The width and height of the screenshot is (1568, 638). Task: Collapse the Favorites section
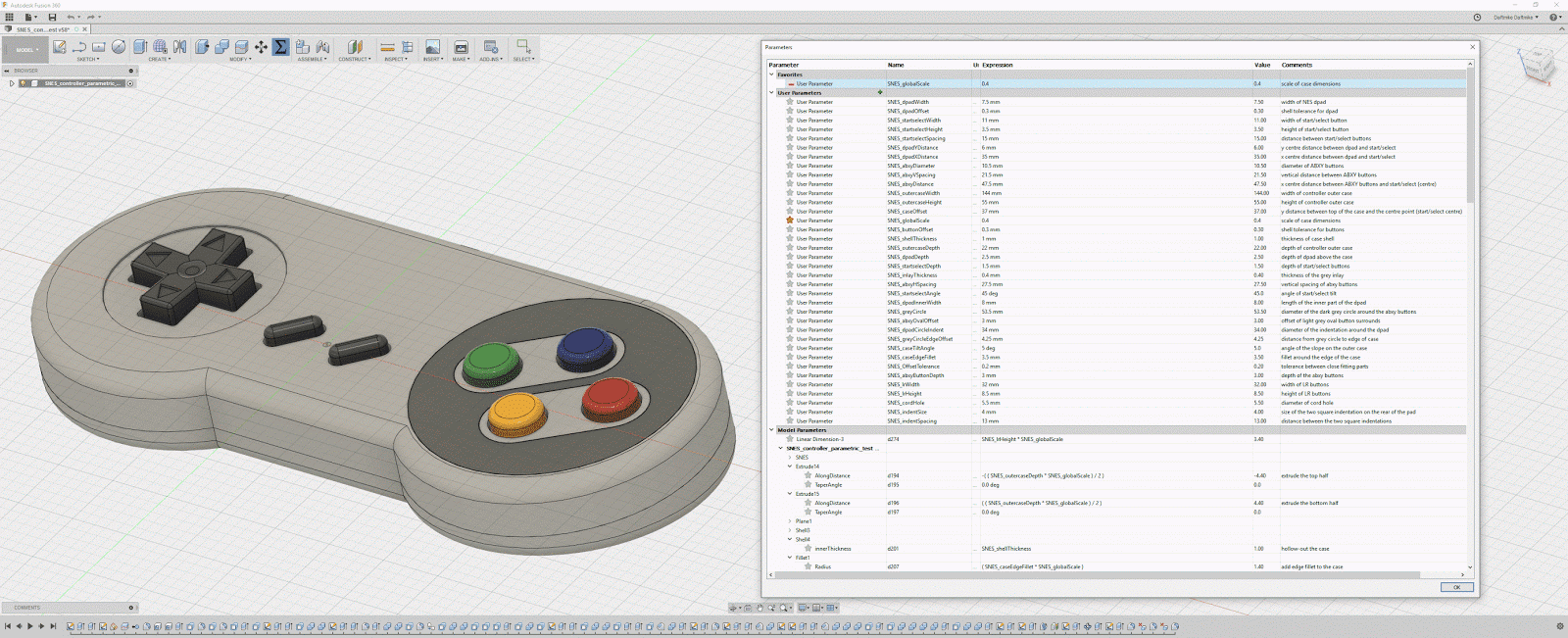click(x=771, y=74)
